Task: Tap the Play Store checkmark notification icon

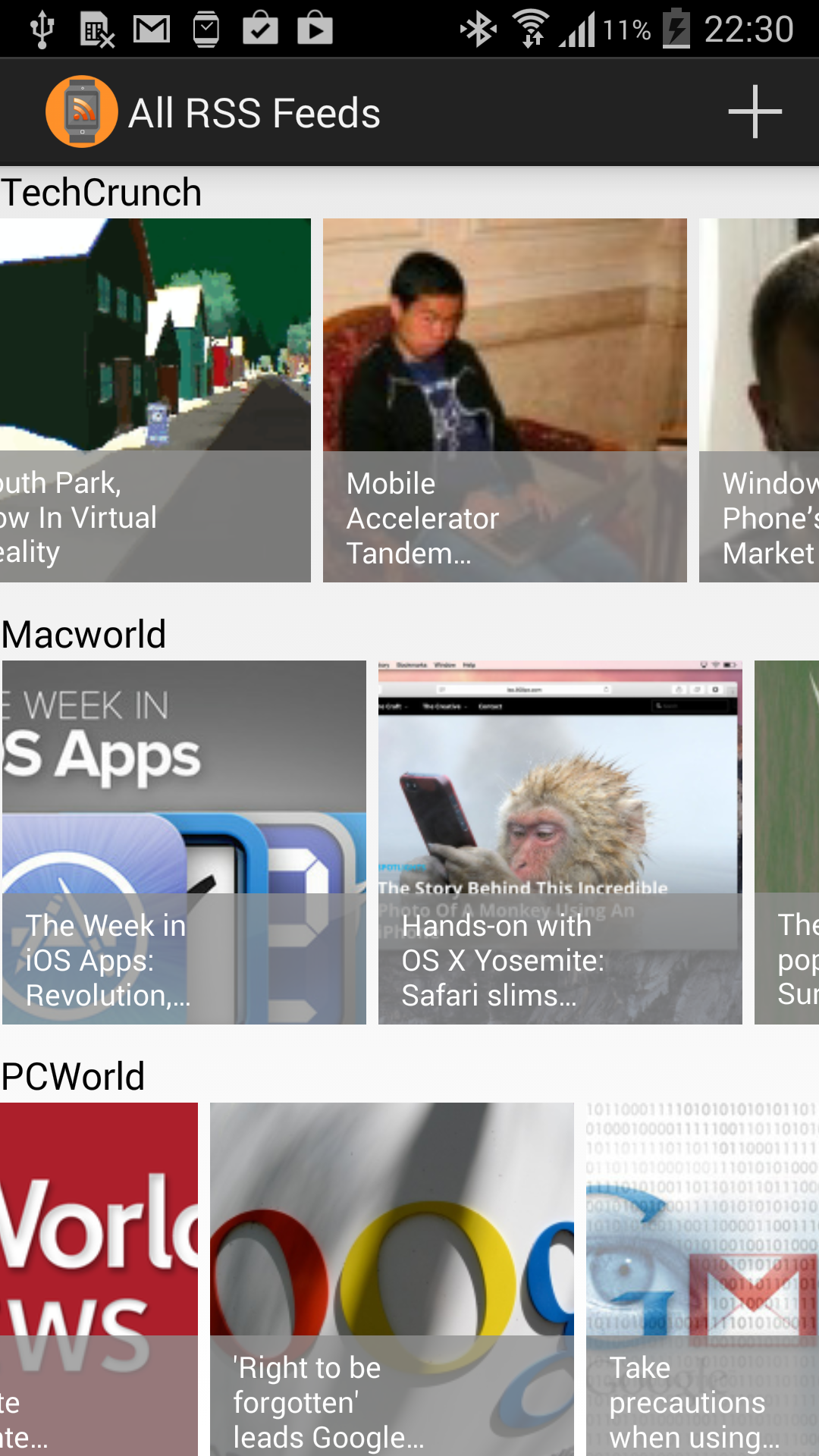Action: (x=260, y=29)
